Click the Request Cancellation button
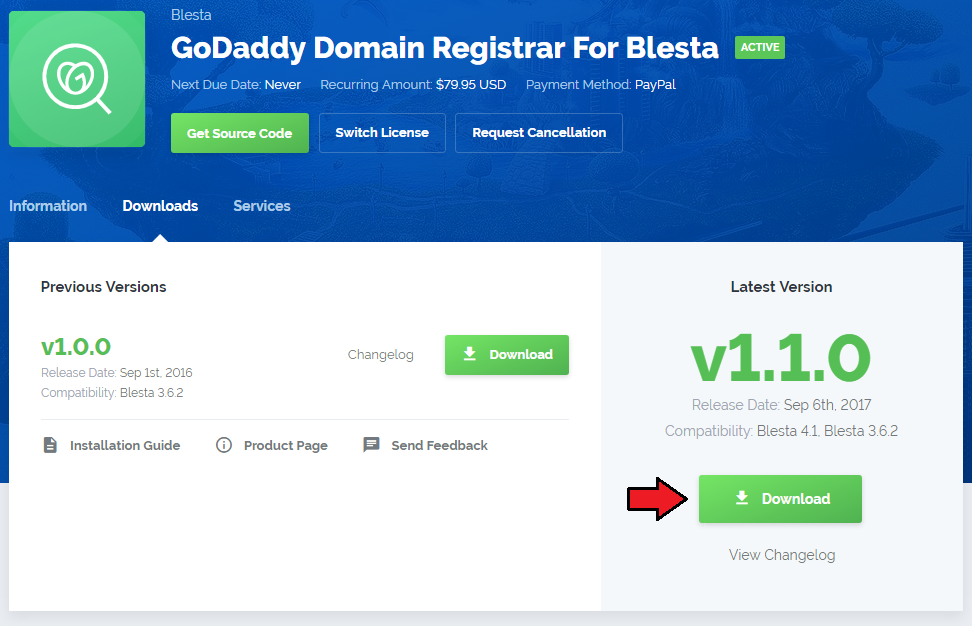Image resolution: width=972 pixels, height=626 pixels. pos(539,133)
